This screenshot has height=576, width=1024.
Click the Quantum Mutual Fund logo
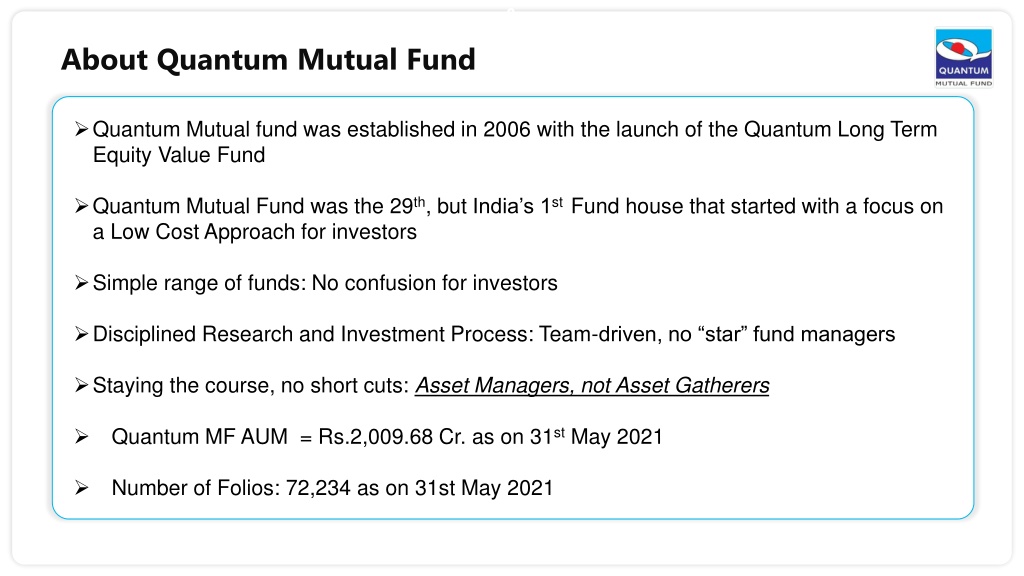point(963,57)
